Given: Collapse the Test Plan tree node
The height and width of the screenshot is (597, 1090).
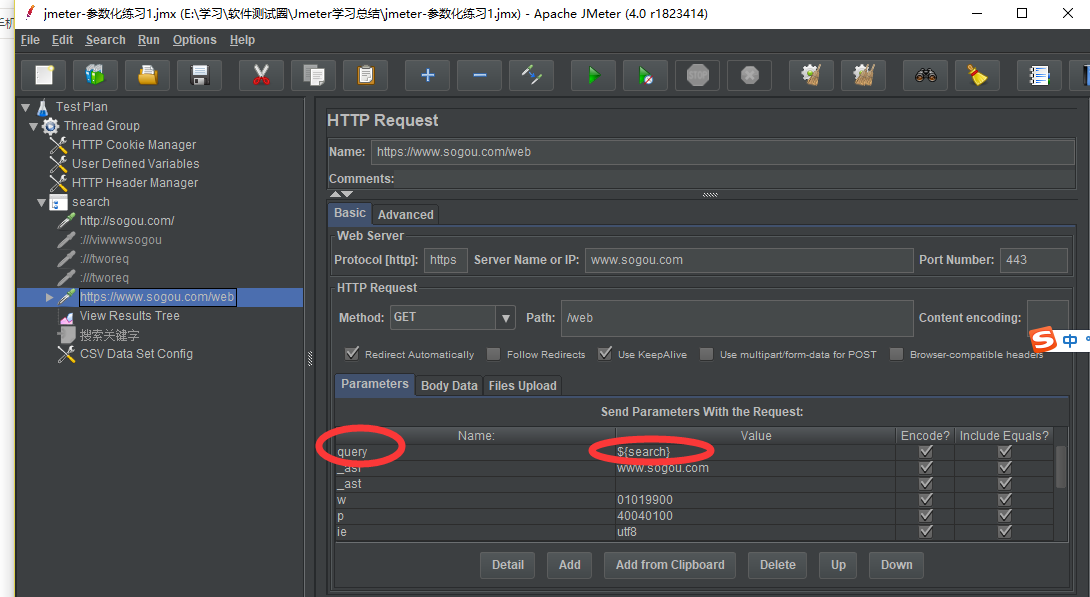Looking at the screenshot, I should tap(26, 107).
